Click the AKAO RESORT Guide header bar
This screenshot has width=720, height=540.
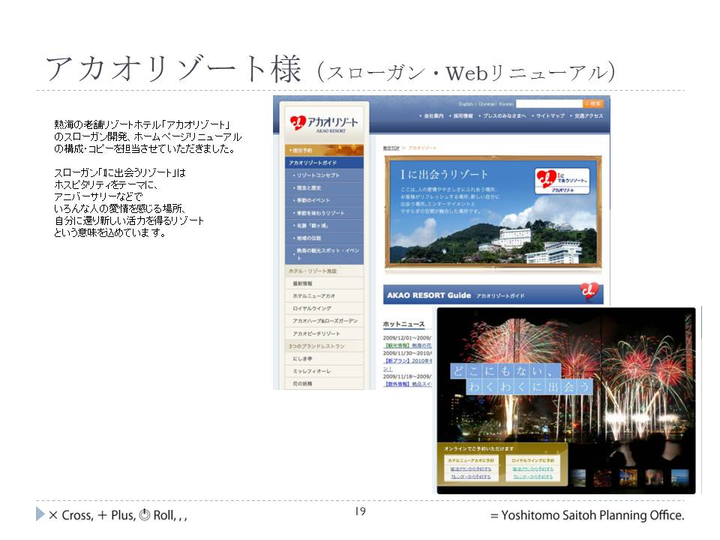tap(493, 295)
